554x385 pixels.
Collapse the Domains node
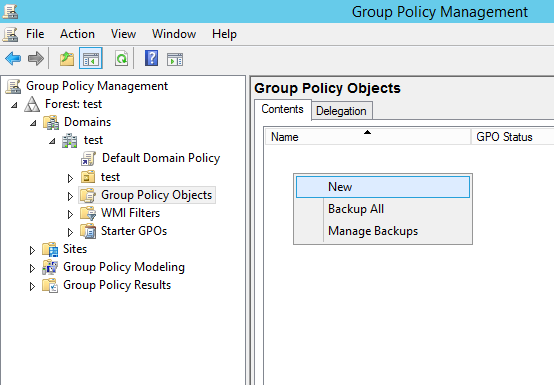tap(33, 123)
